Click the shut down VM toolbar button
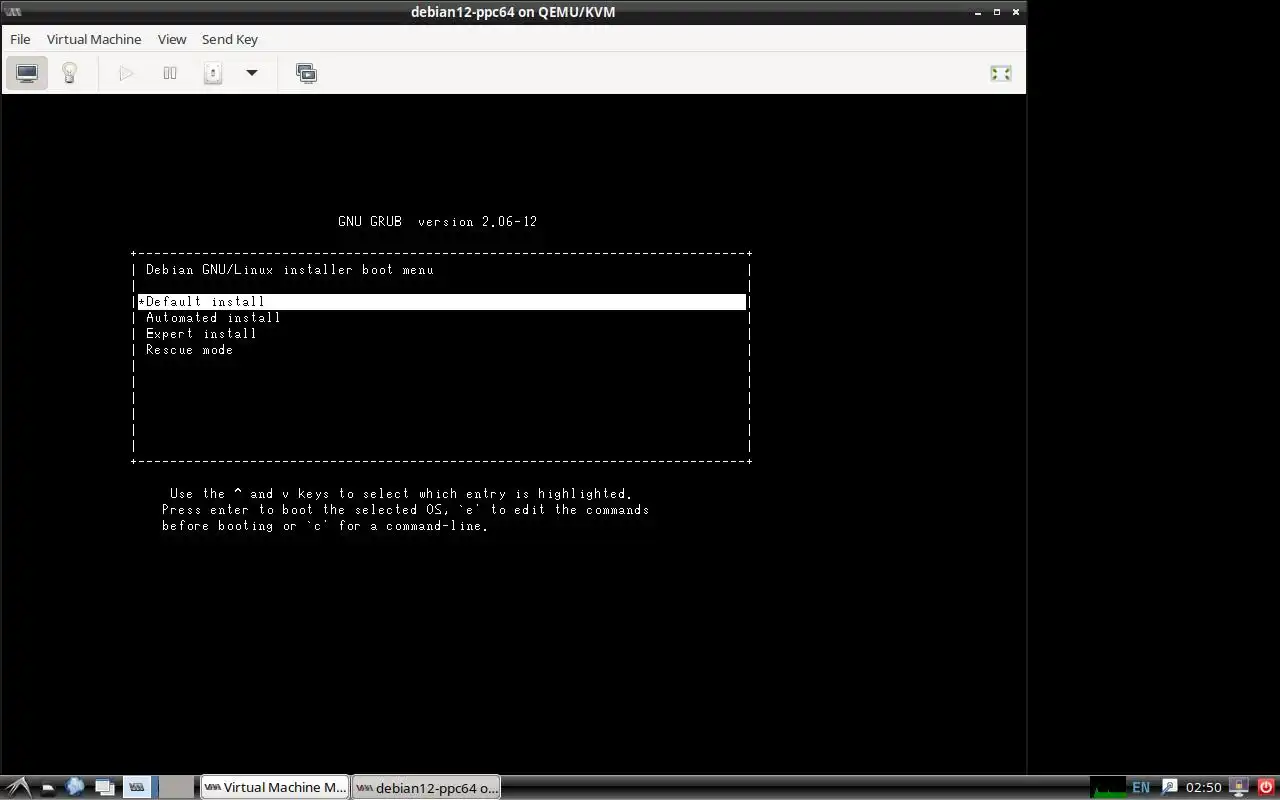 point(212,73)
